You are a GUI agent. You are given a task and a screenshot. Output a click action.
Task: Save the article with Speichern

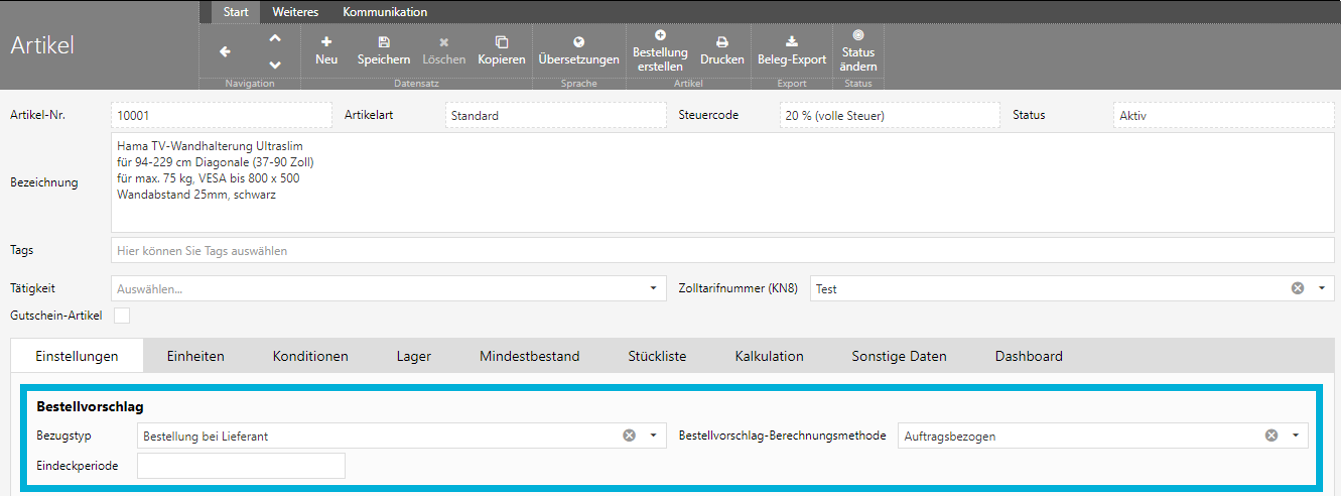pyautogui.click(x=384, y=51)
